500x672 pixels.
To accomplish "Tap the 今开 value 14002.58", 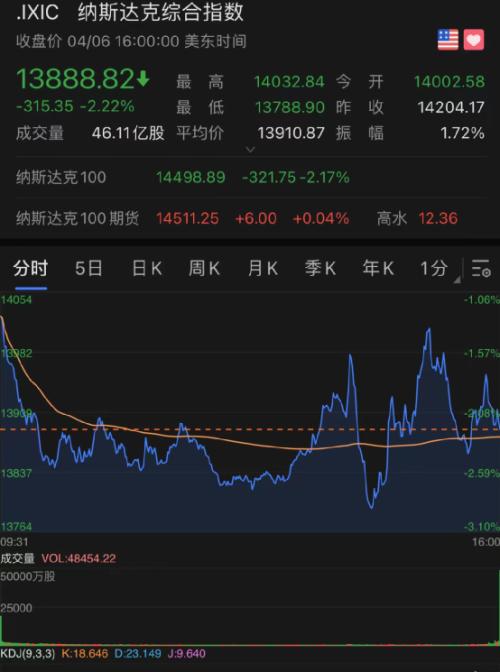I will click(x=449, y=81).
